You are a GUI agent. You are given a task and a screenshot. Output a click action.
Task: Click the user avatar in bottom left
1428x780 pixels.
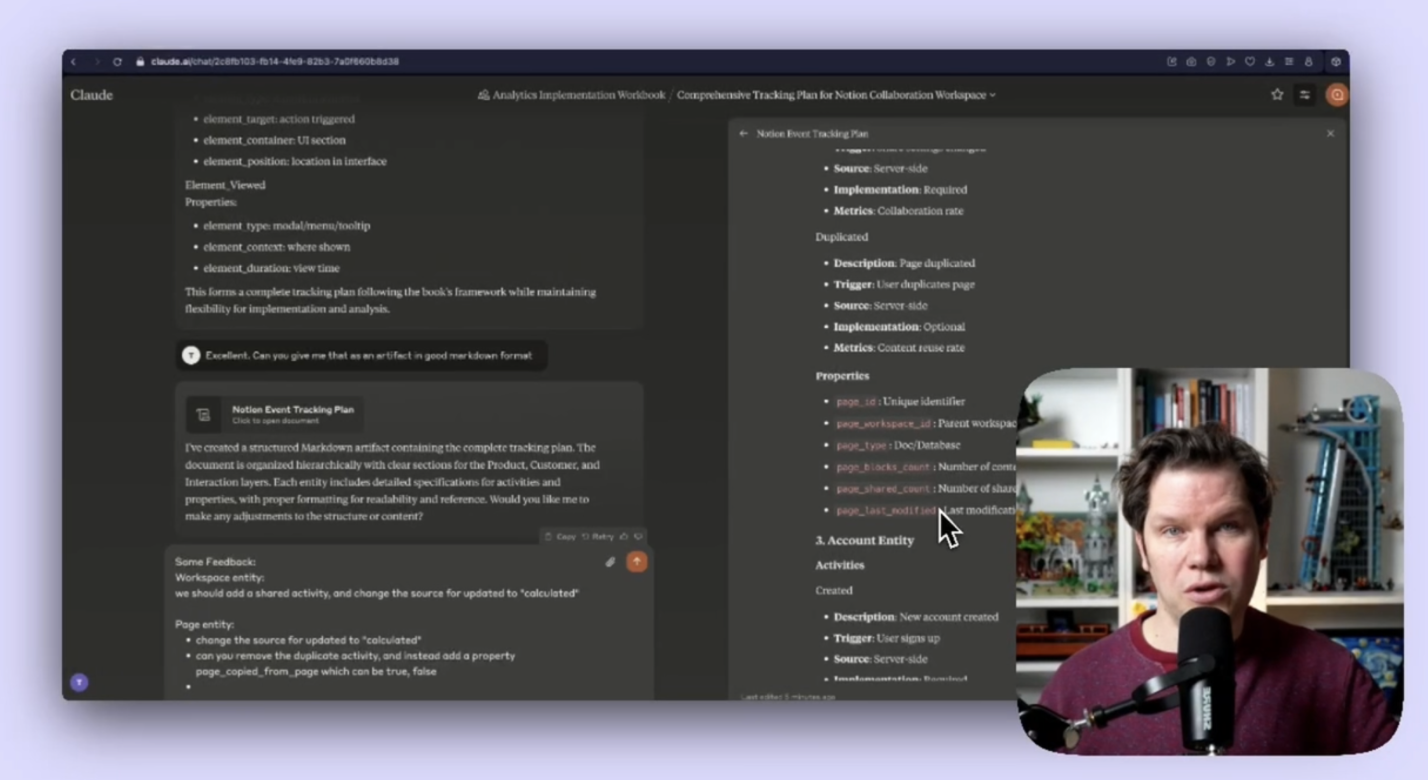79,682
